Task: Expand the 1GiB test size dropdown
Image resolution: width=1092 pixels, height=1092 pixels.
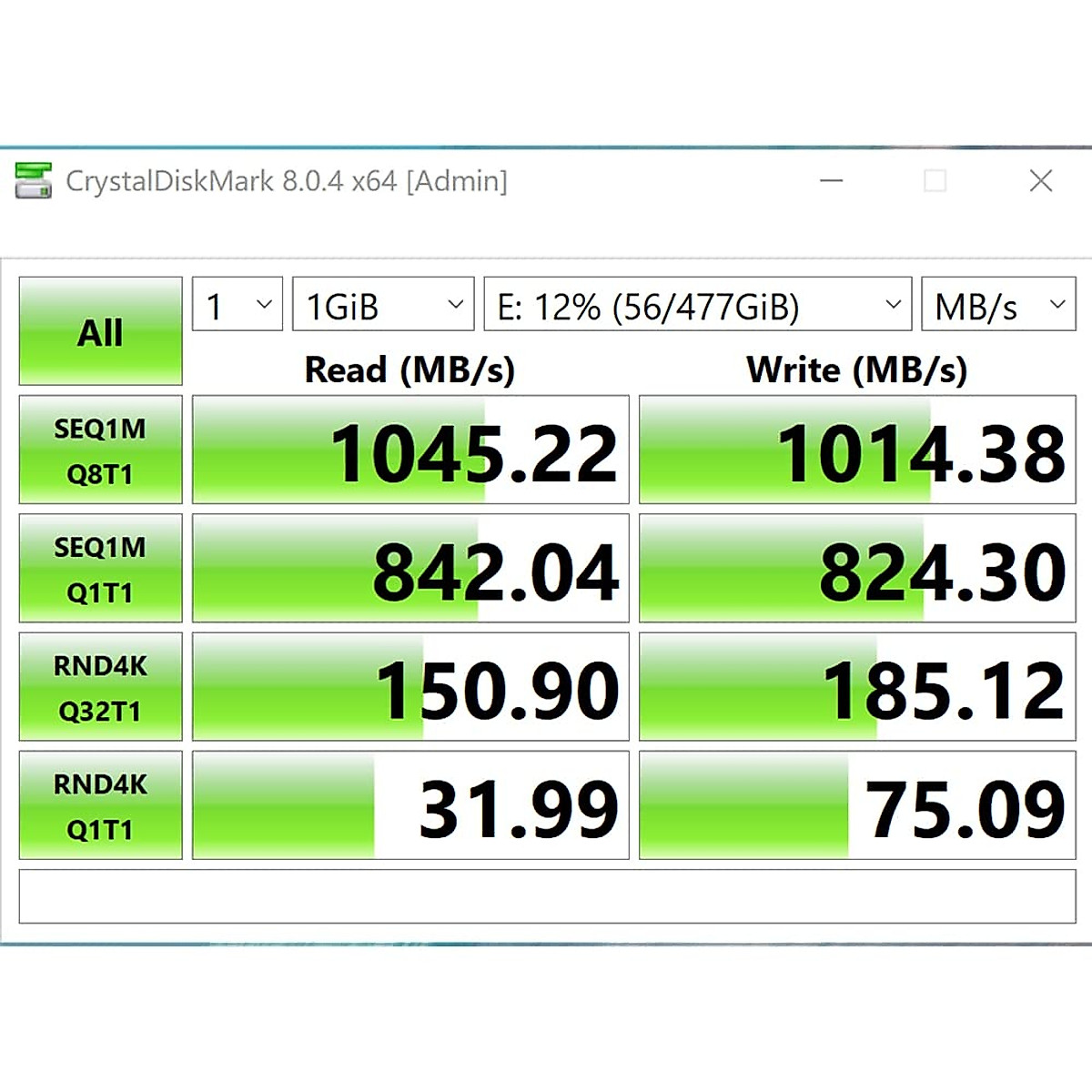Action: [x=383, y=305]
